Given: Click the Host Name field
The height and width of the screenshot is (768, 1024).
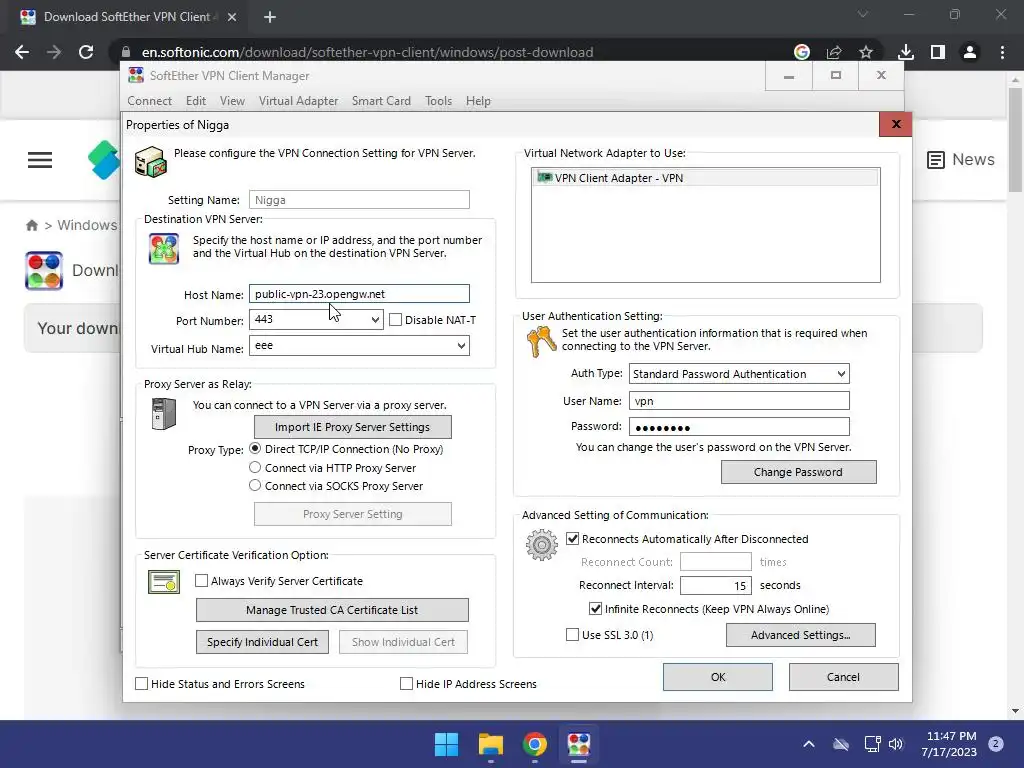Looking at the screenshot, I should pos(359,294).
